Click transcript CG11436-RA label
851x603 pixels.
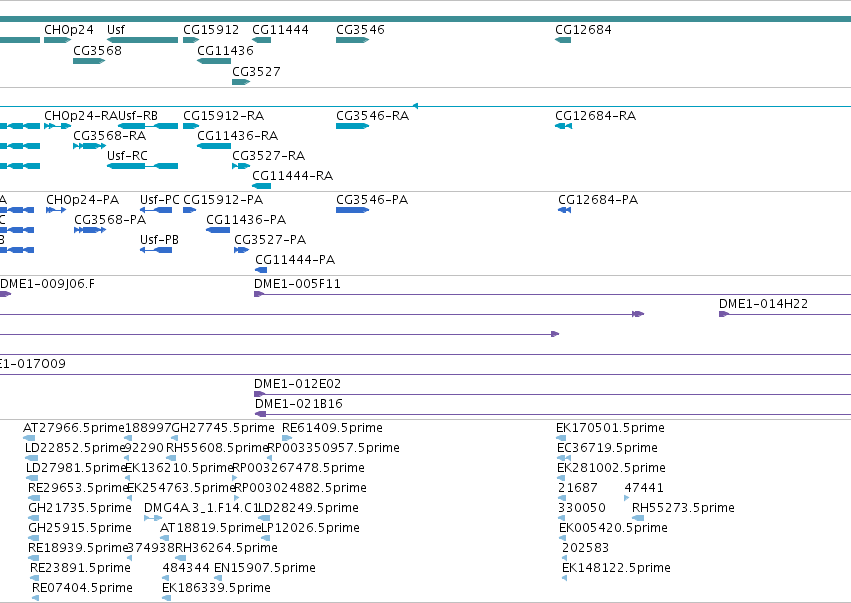coord(238,136)
